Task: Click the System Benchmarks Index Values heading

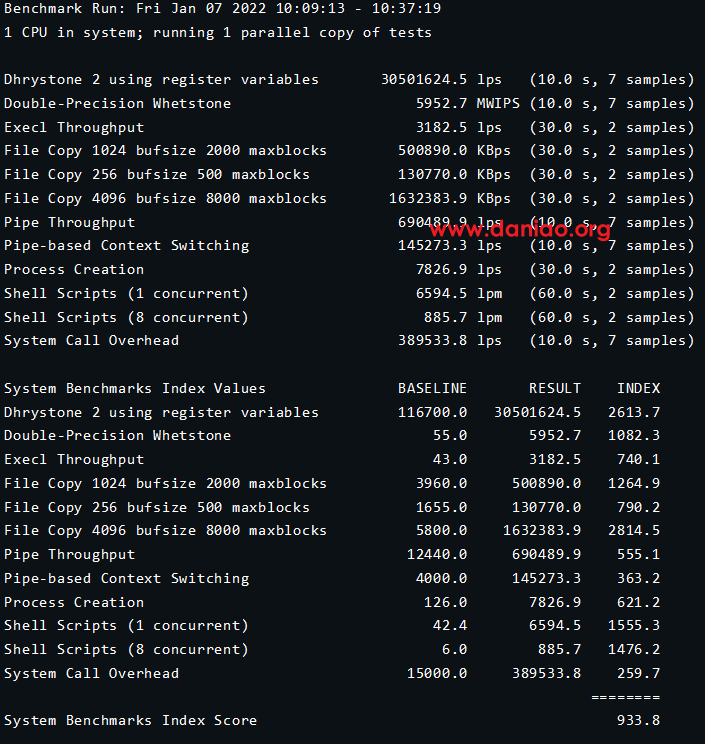Action: [x=135, y=388]
